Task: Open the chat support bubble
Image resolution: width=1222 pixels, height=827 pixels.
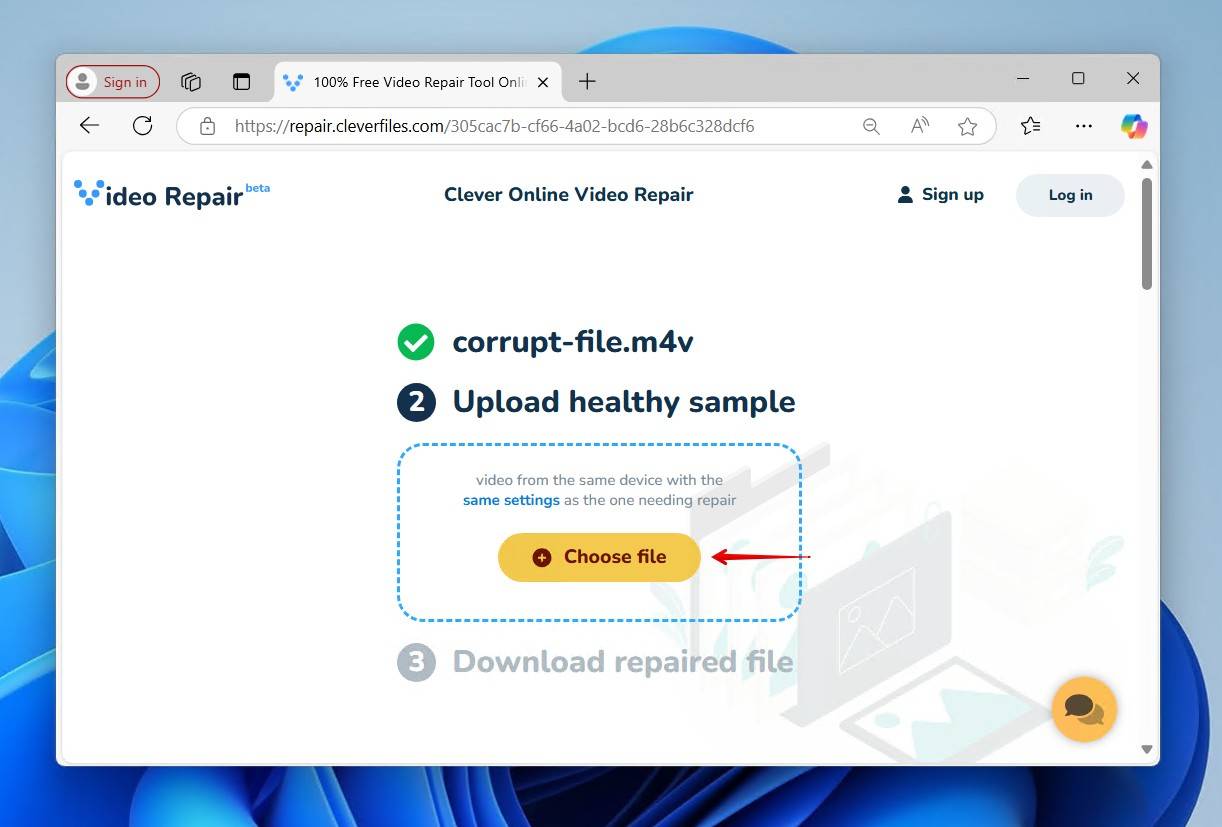Action: tap(1084, 709)
